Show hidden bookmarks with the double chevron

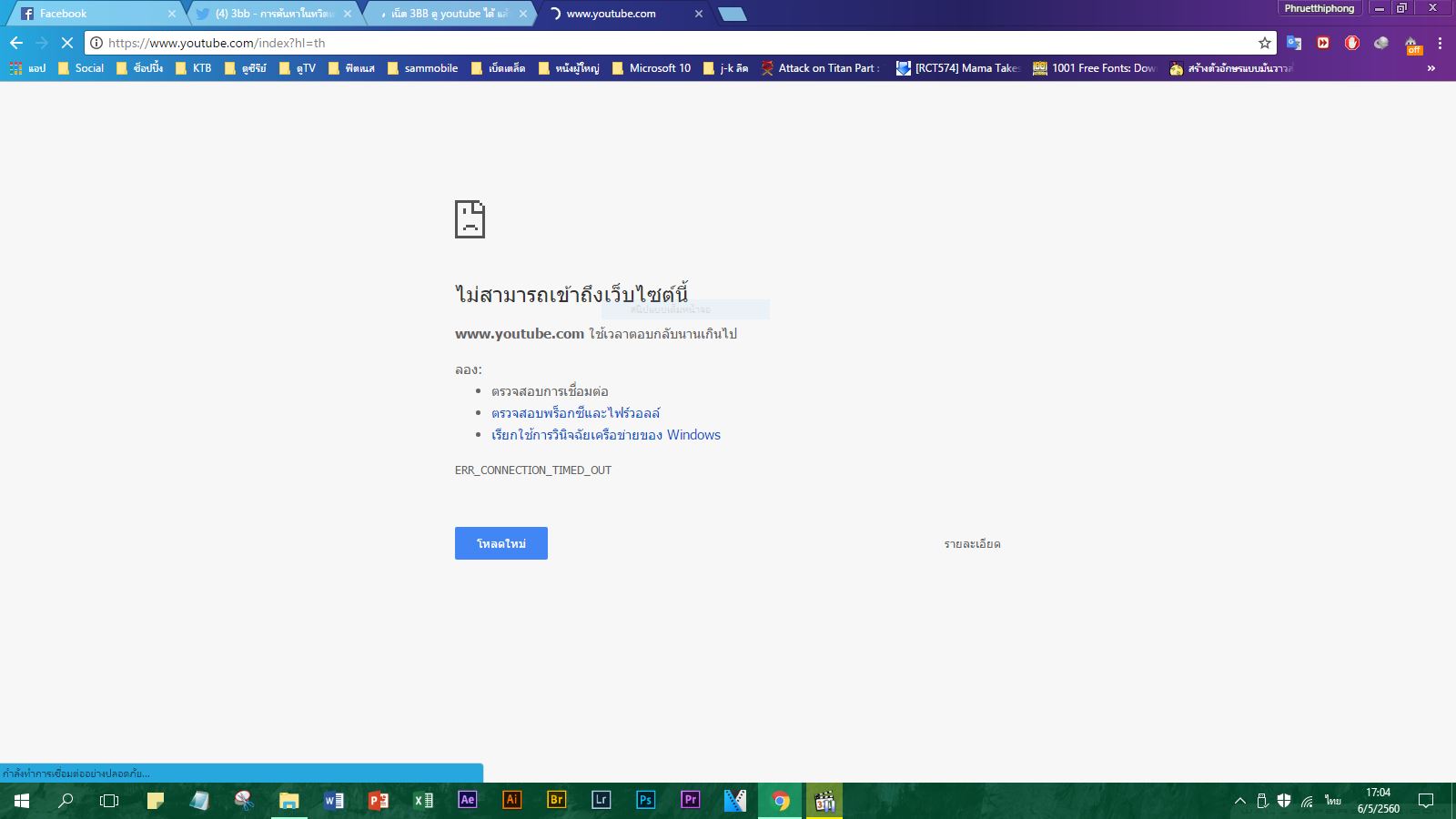(x=1431, y=68)
